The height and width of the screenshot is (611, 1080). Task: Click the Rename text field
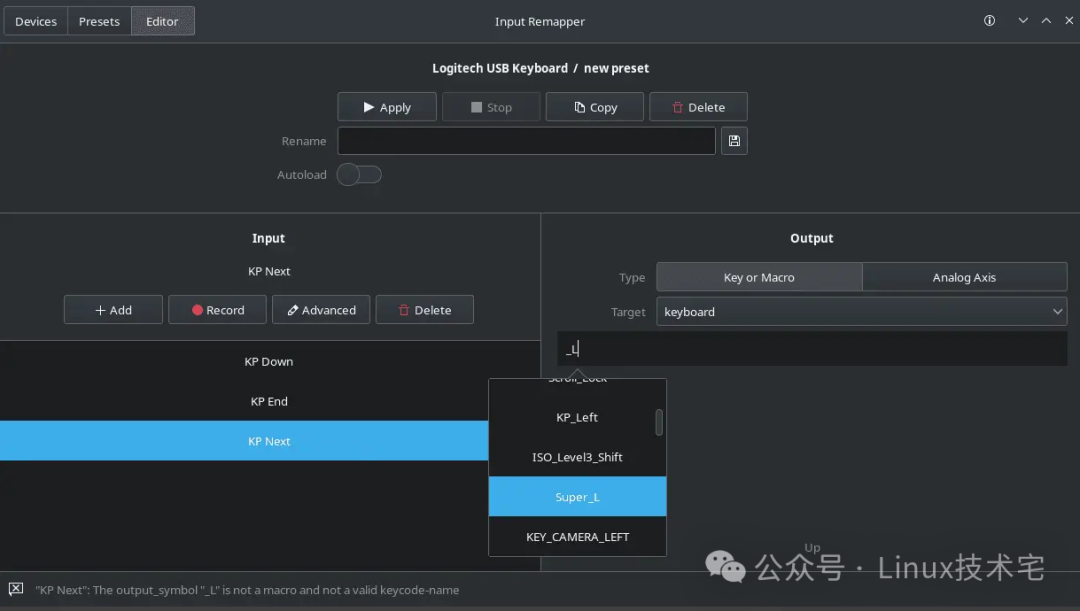pyautogui.click(x=526, y=141)
